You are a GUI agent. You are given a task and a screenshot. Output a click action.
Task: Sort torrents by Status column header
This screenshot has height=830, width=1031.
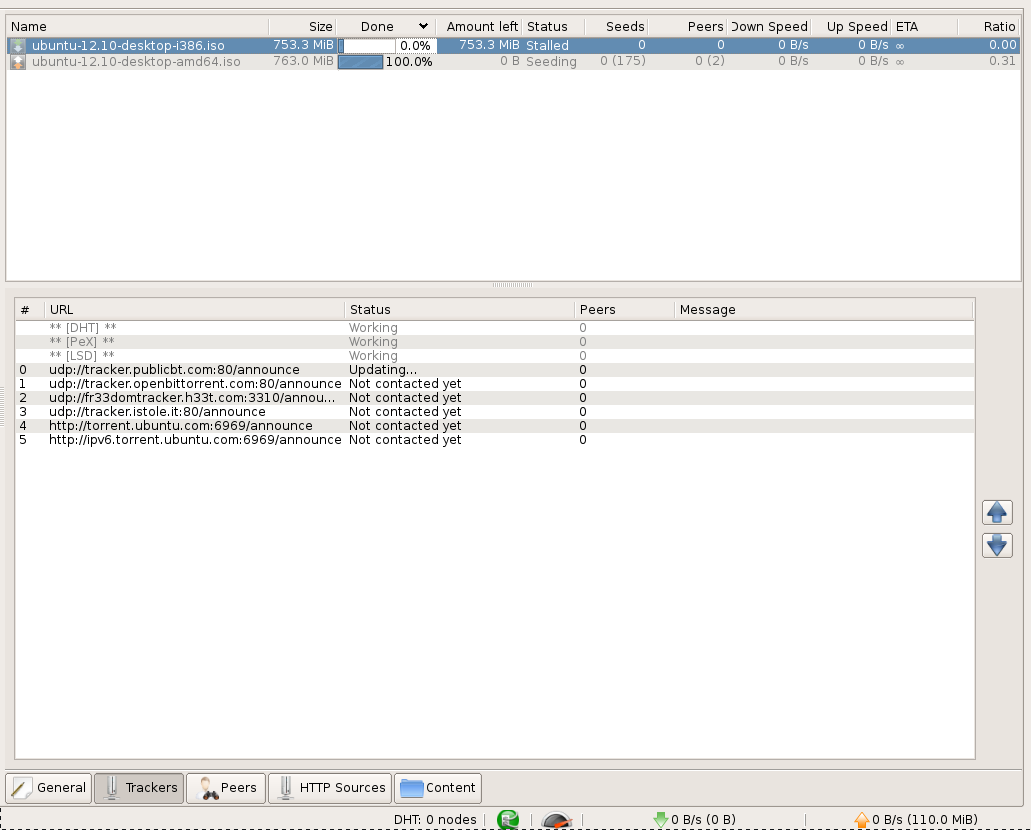(553, 26)
